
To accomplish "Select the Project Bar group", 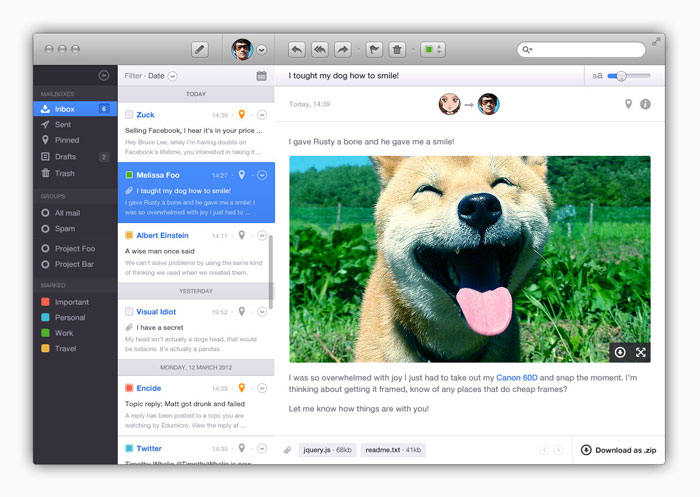I will [x=75, y=264].
